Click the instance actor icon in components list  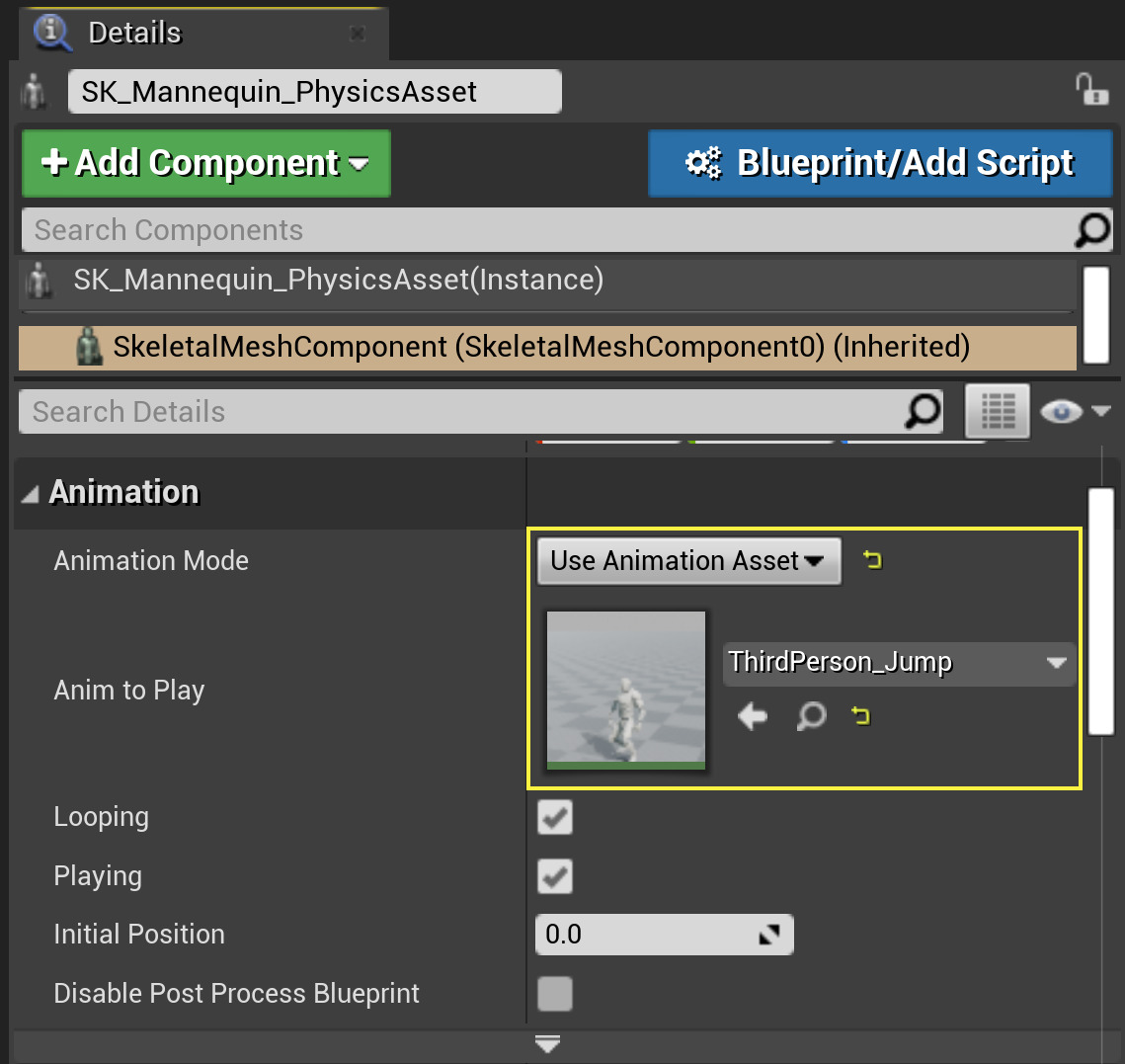pos(39,280)
